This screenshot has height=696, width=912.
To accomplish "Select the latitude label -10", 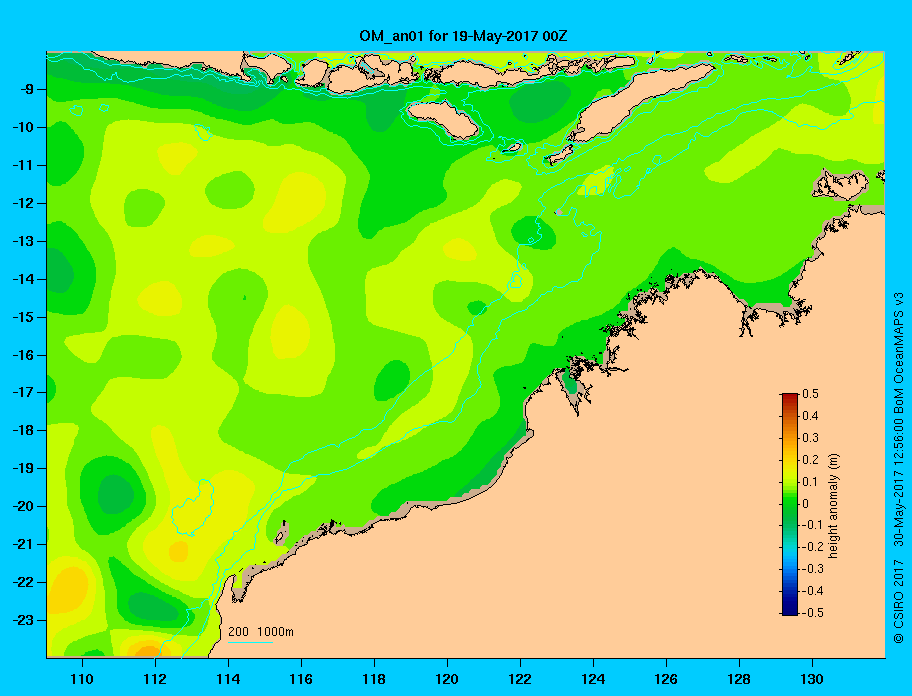I will (x=22, y=127).
